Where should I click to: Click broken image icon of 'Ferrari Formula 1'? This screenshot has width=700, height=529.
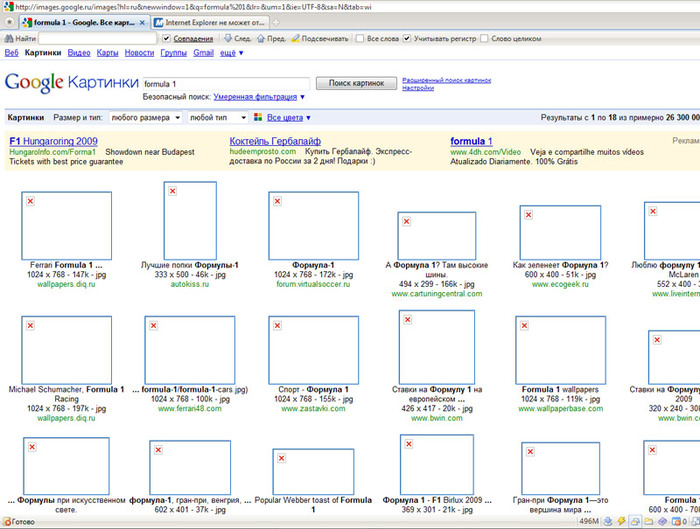tap(30, 201)
